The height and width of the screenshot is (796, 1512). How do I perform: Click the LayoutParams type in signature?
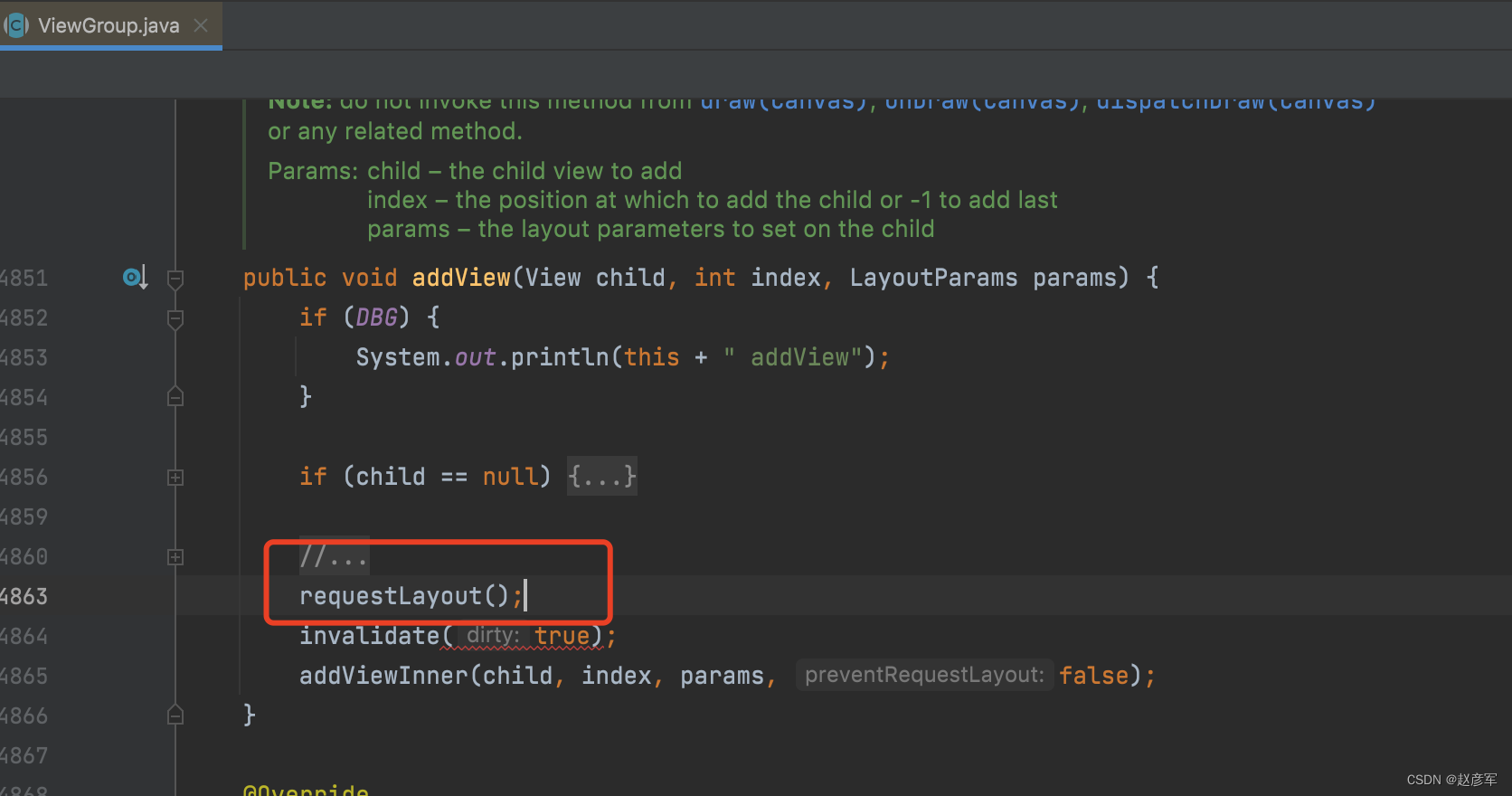point(933,277)
